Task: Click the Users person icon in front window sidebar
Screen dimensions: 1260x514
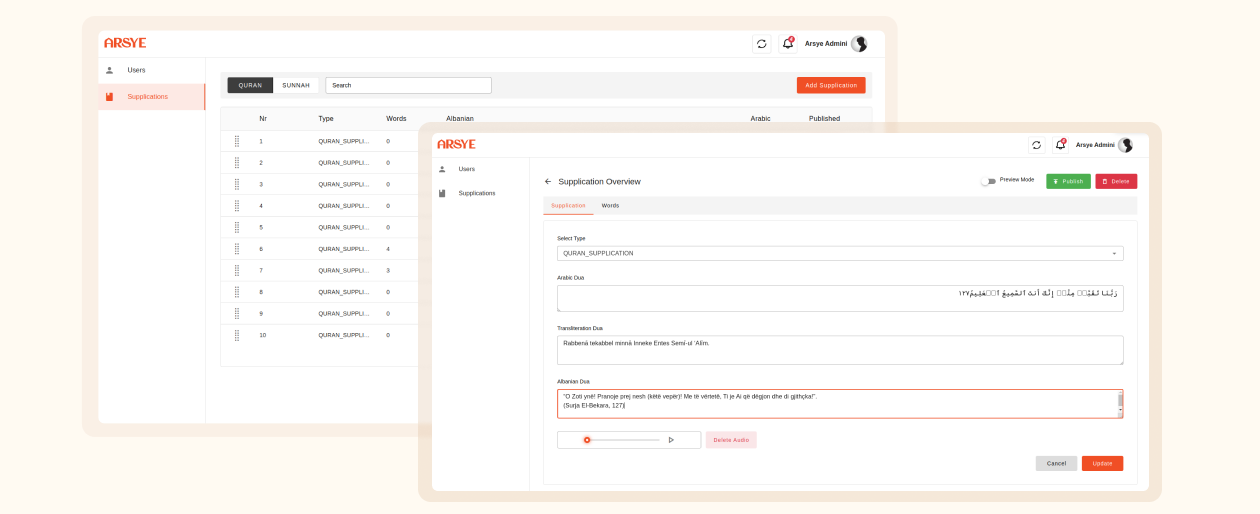Action: [442, 169]
